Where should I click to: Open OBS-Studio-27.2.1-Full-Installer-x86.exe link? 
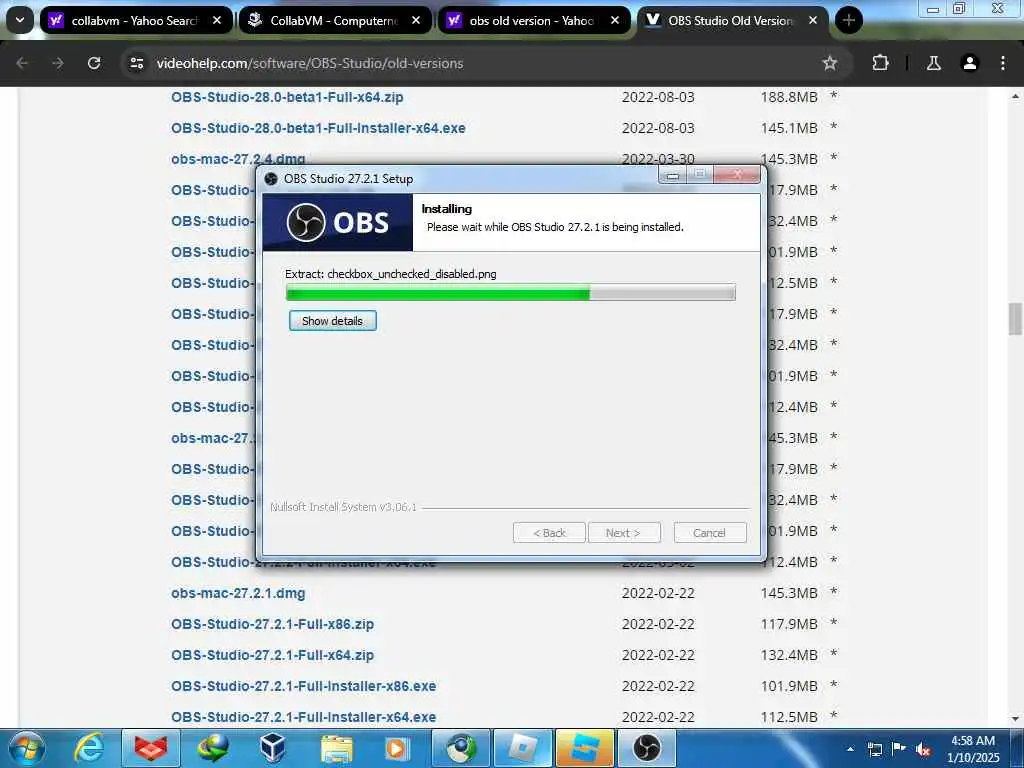[x=304, y=686]
